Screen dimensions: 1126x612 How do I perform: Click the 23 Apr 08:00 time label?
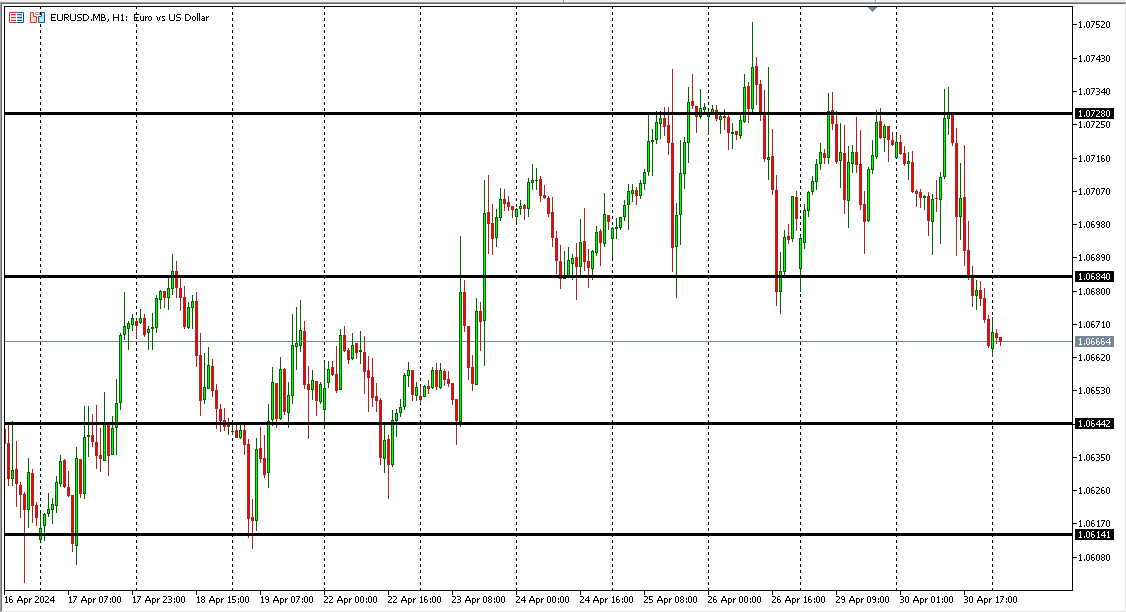[478, 599]
